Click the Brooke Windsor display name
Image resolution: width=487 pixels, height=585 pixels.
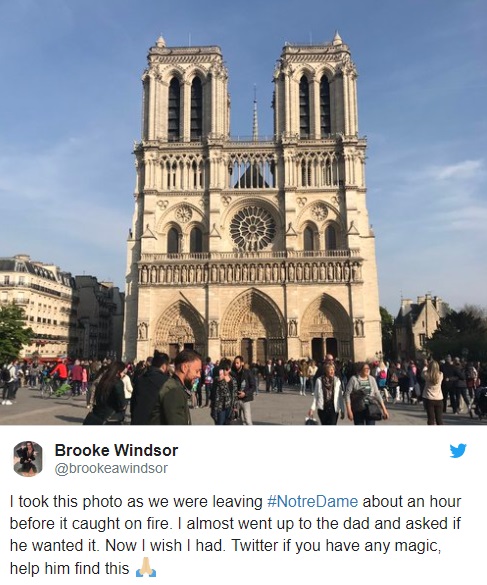(116, 450)
